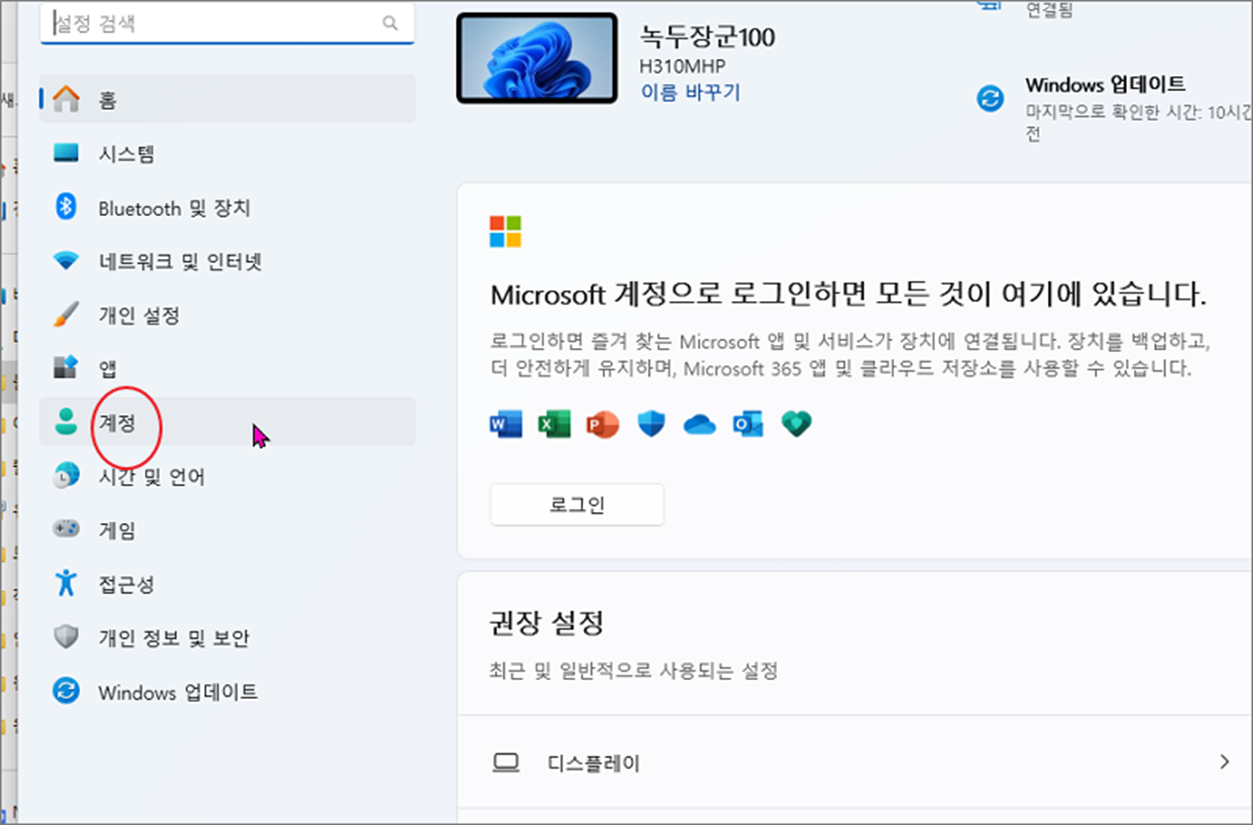
Task: Click the PowerPoint app icon
Action: (x=603, y=425)
